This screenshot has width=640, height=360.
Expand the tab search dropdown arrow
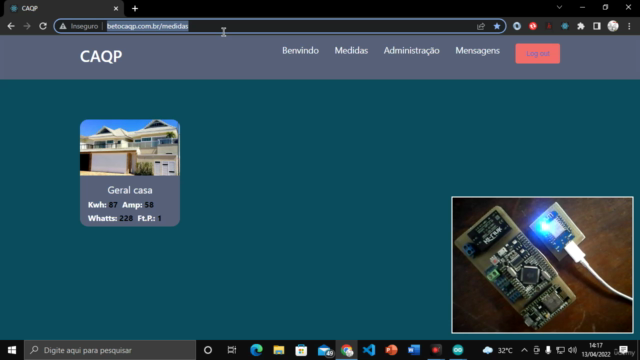[x=560, y=7]
